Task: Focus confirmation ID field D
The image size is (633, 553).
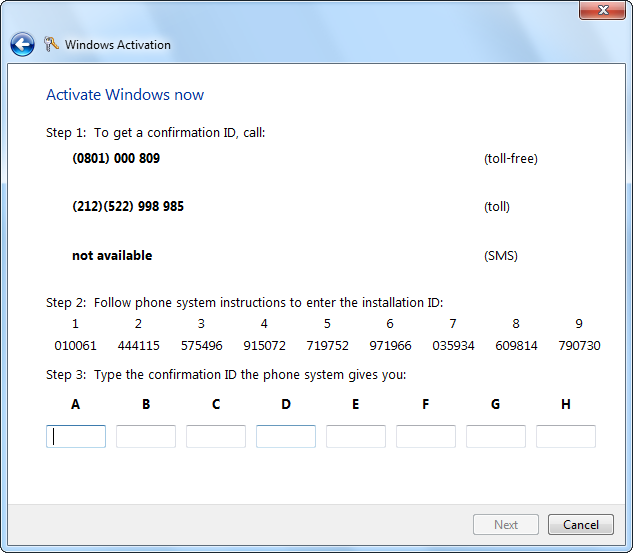Action: [286, 436]
